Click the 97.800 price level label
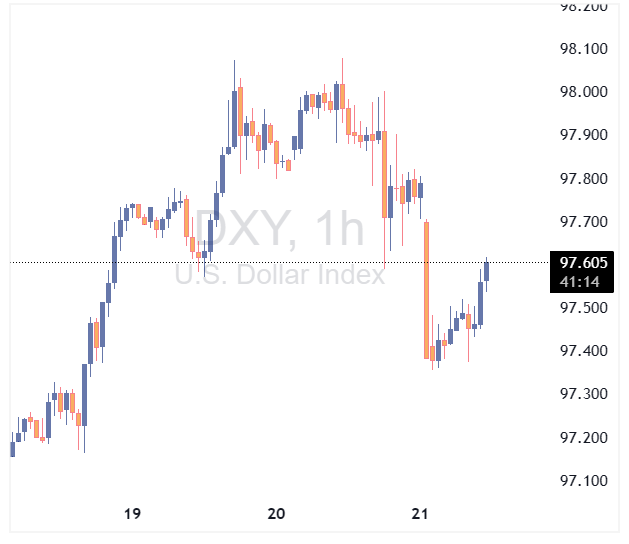Viewport: 629px width, 544px height. click(584, 178)
